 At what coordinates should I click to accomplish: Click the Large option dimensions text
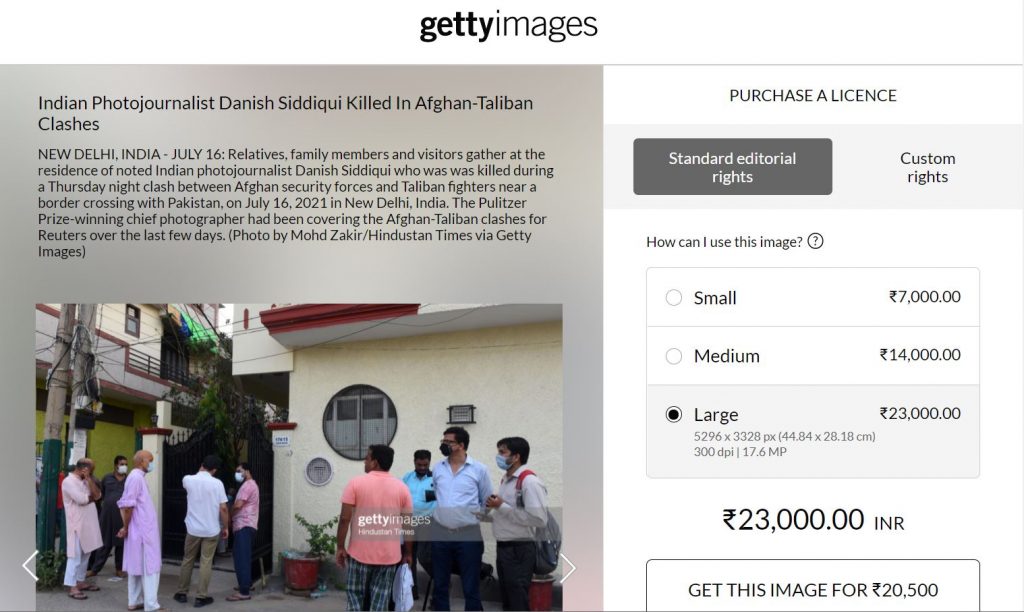pos(784,443)
